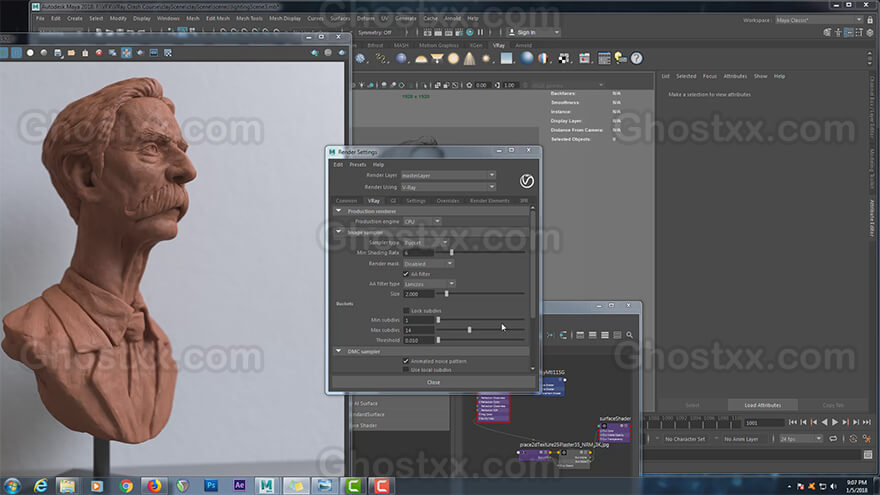The width and height of the screenshot is (880, 495).
Task: Click the Threshold value field
Action: [x=419, y=340]
